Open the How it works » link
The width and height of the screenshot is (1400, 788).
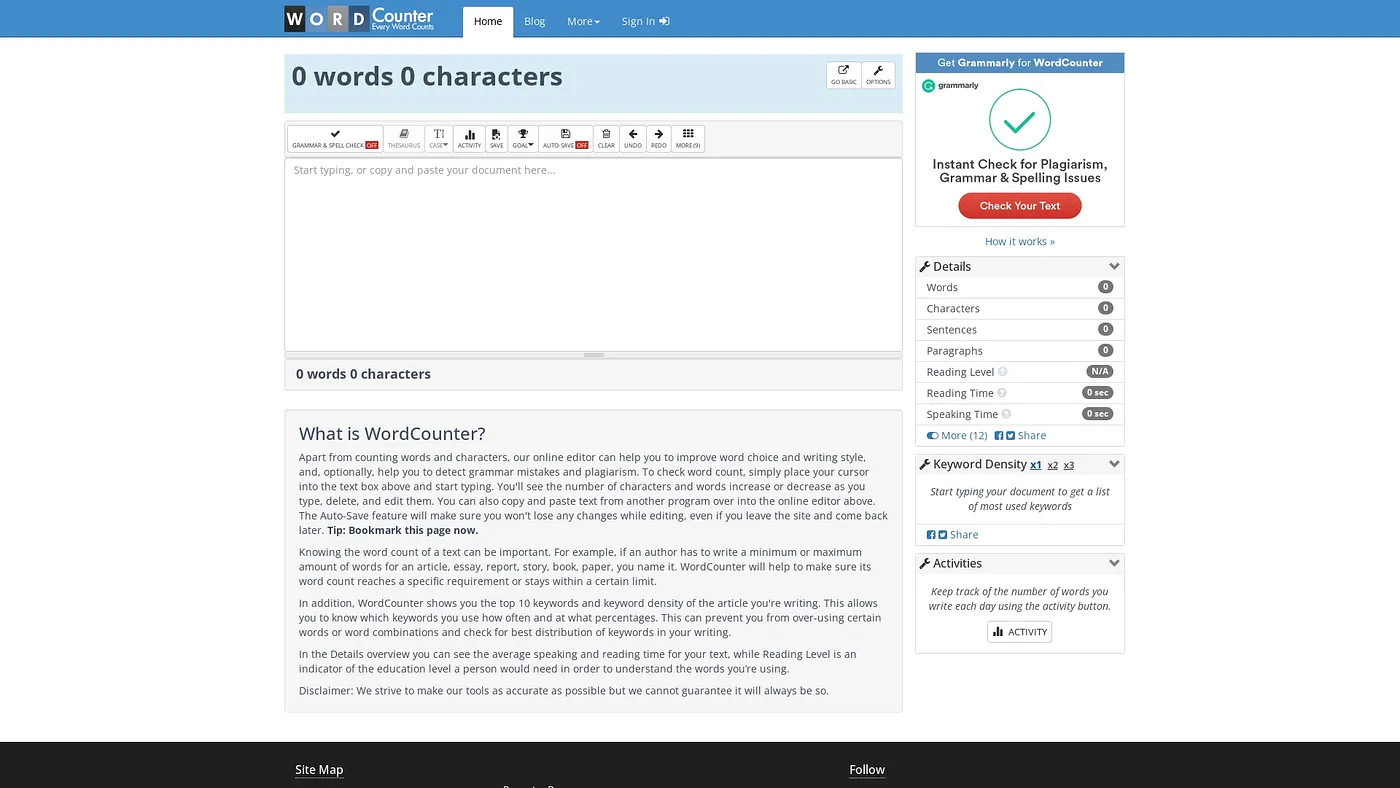1020,241
